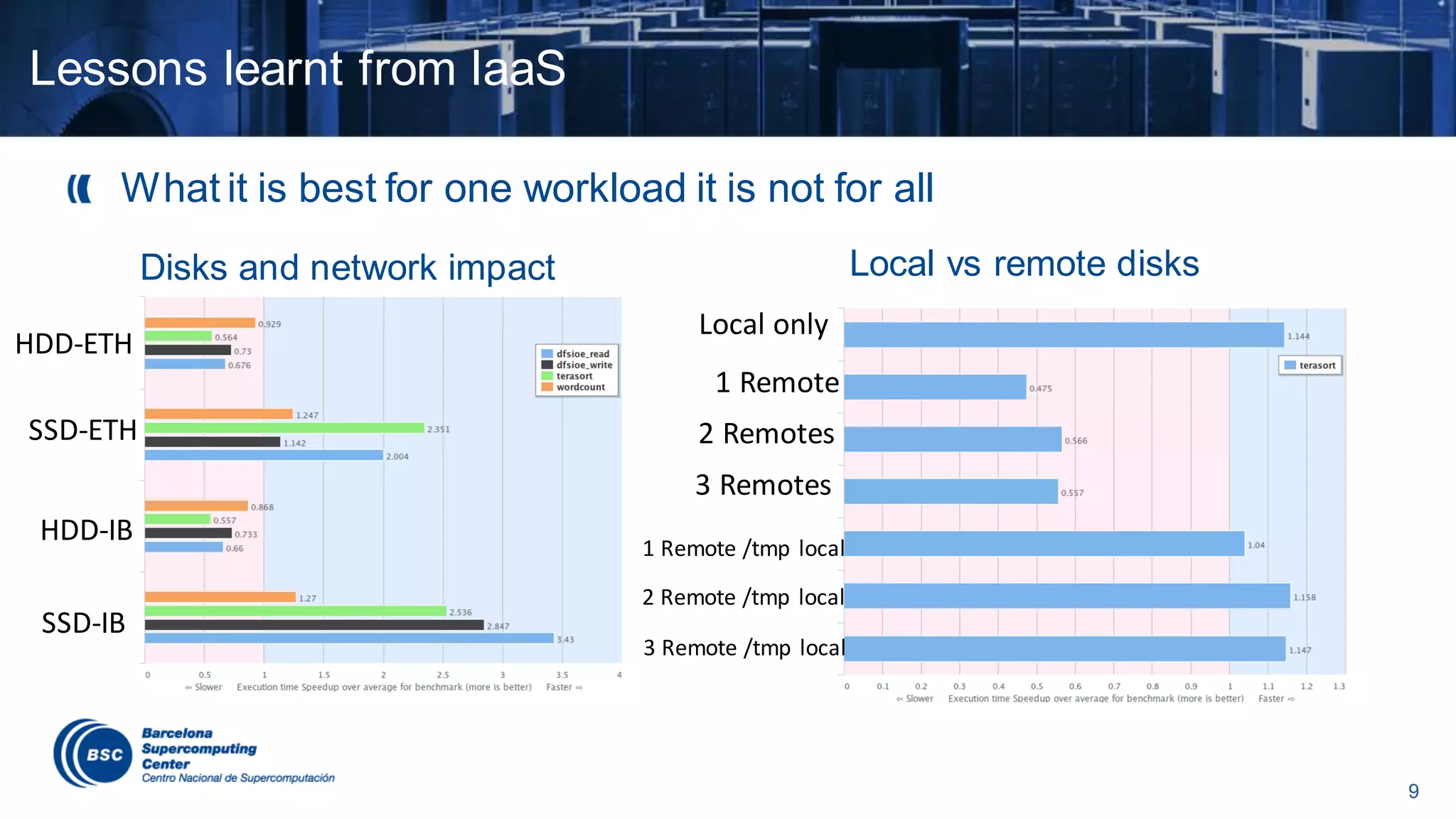The width and height of the screenshot is (1456, 819).
Task: Click the Barcelona Supercomputing Center text
Action: pos(199,749)
